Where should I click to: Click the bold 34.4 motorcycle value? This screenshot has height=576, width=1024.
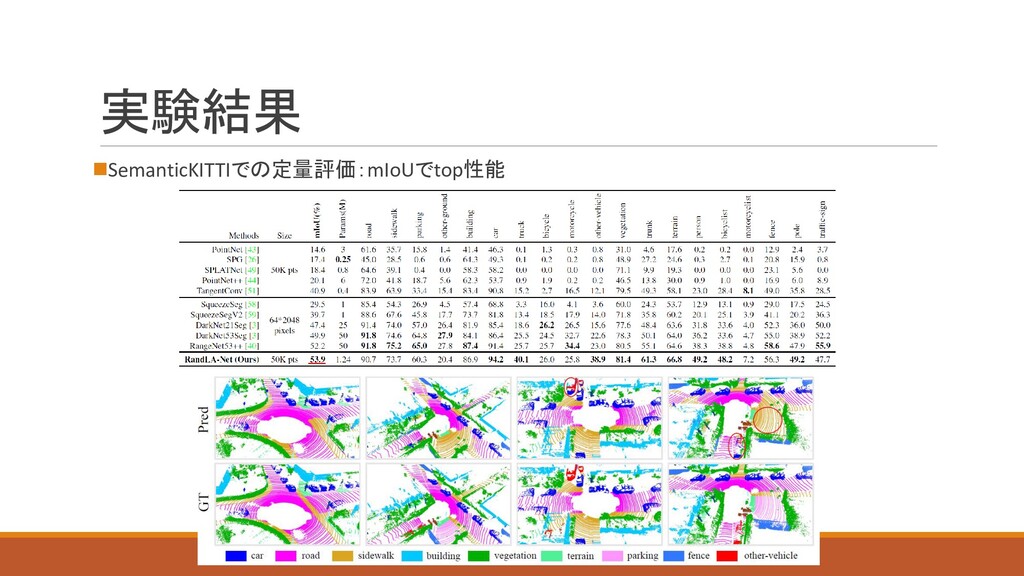coord(572,346)
